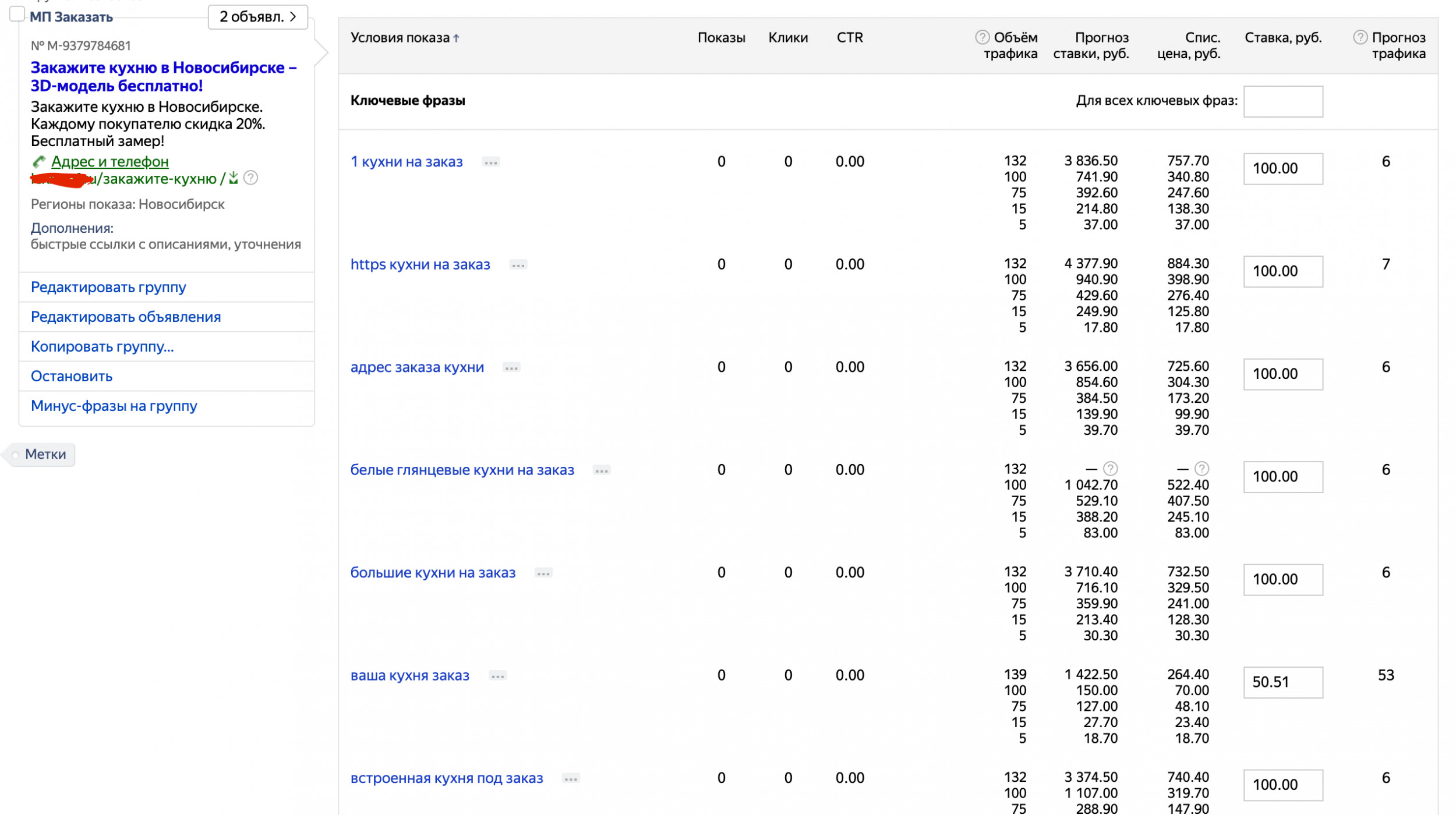Open Копировать группу… dialog
This screenshot has width=1456, height=815.
[102, 347]
